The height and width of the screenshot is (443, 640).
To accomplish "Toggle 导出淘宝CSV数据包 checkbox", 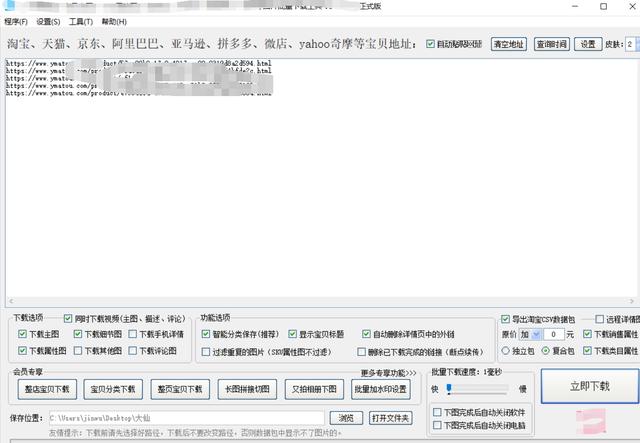I will coord(505,319).
